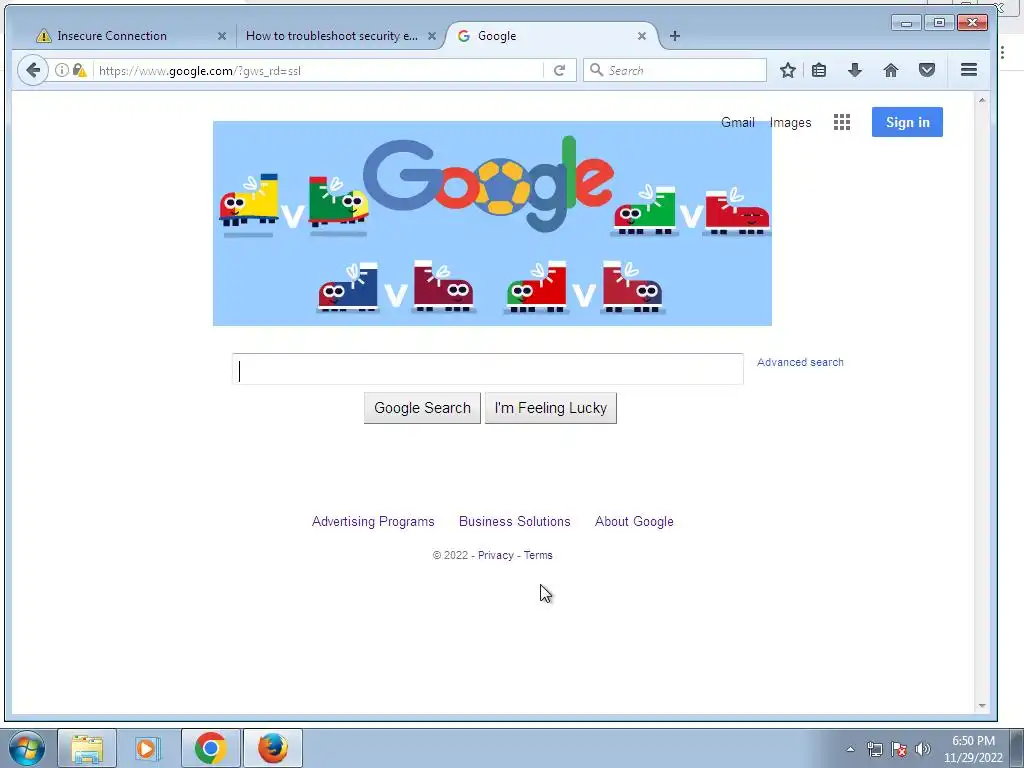The width and height of the screenshot is (1024, 768).
Task: Close the Insecure Connection tab
Action: pos(222,36)
